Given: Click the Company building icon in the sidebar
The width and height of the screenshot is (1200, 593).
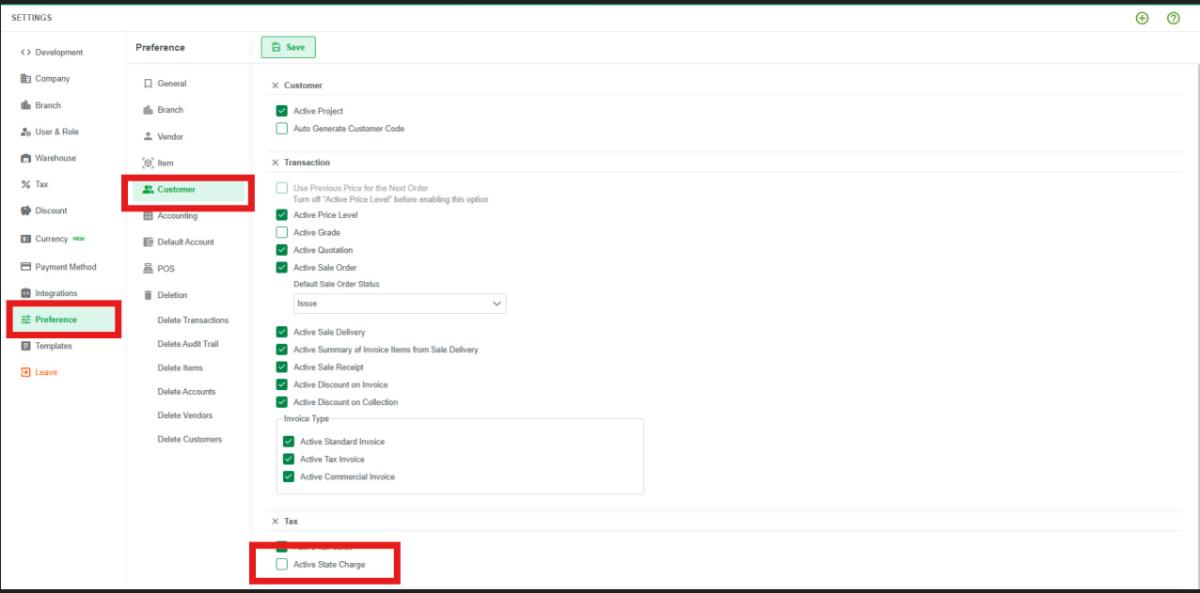Looking at the screenshot, I should [x=26, y=79].
